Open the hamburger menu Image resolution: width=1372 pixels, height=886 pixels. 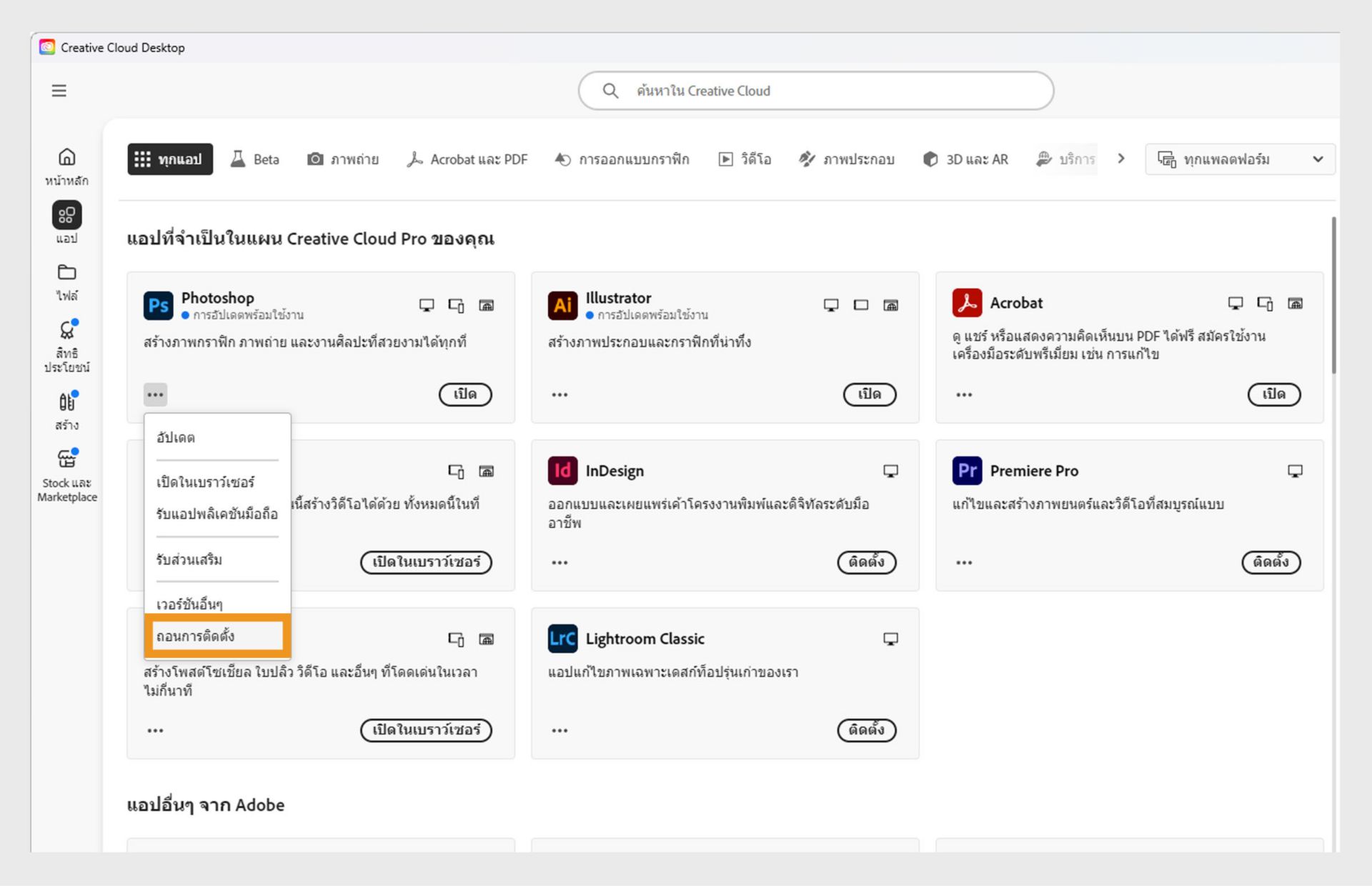(59, 91)
